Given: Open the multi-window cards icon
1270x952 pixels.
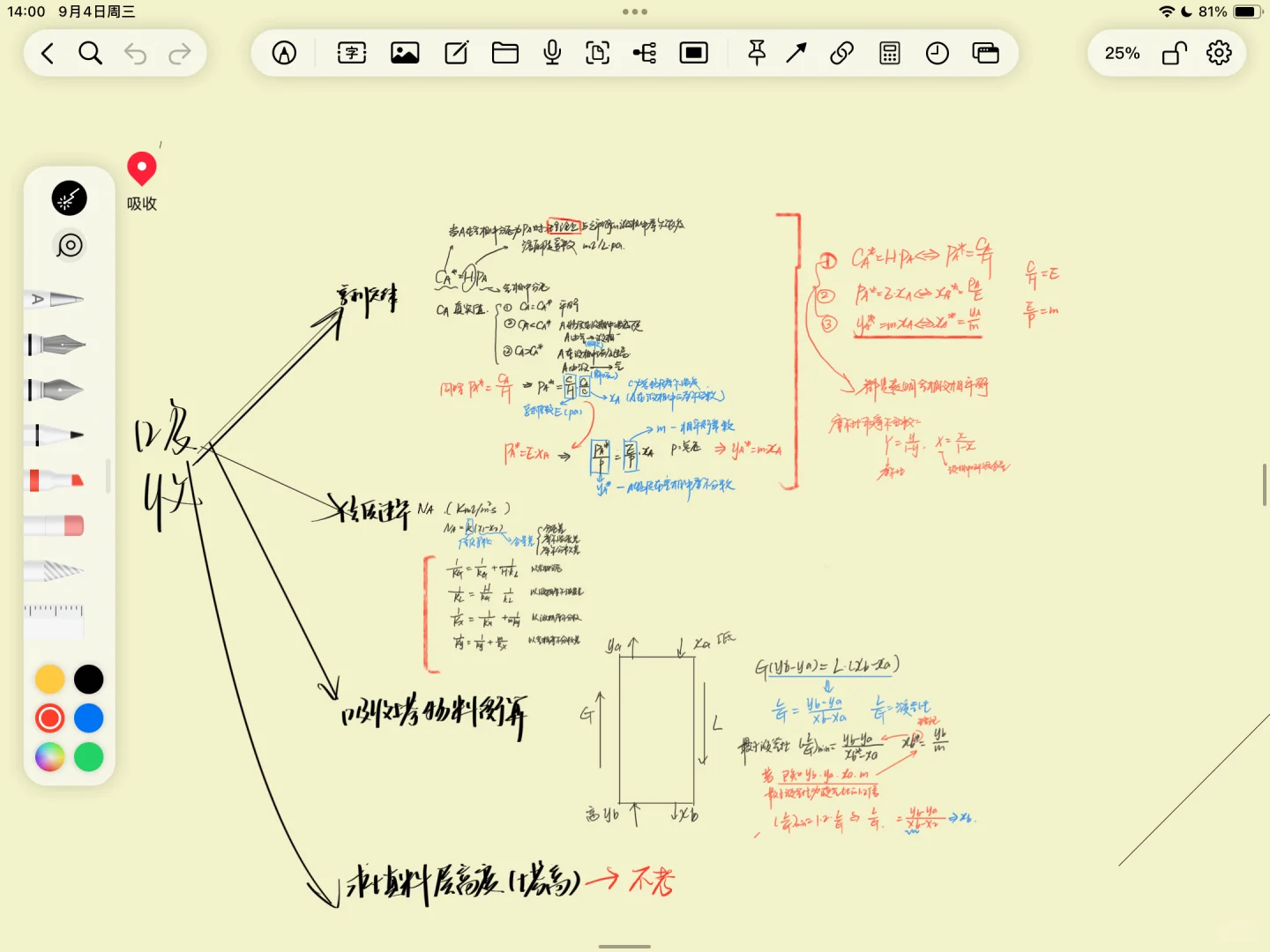Looking at the screenshot, I should (x=985, y=54).
